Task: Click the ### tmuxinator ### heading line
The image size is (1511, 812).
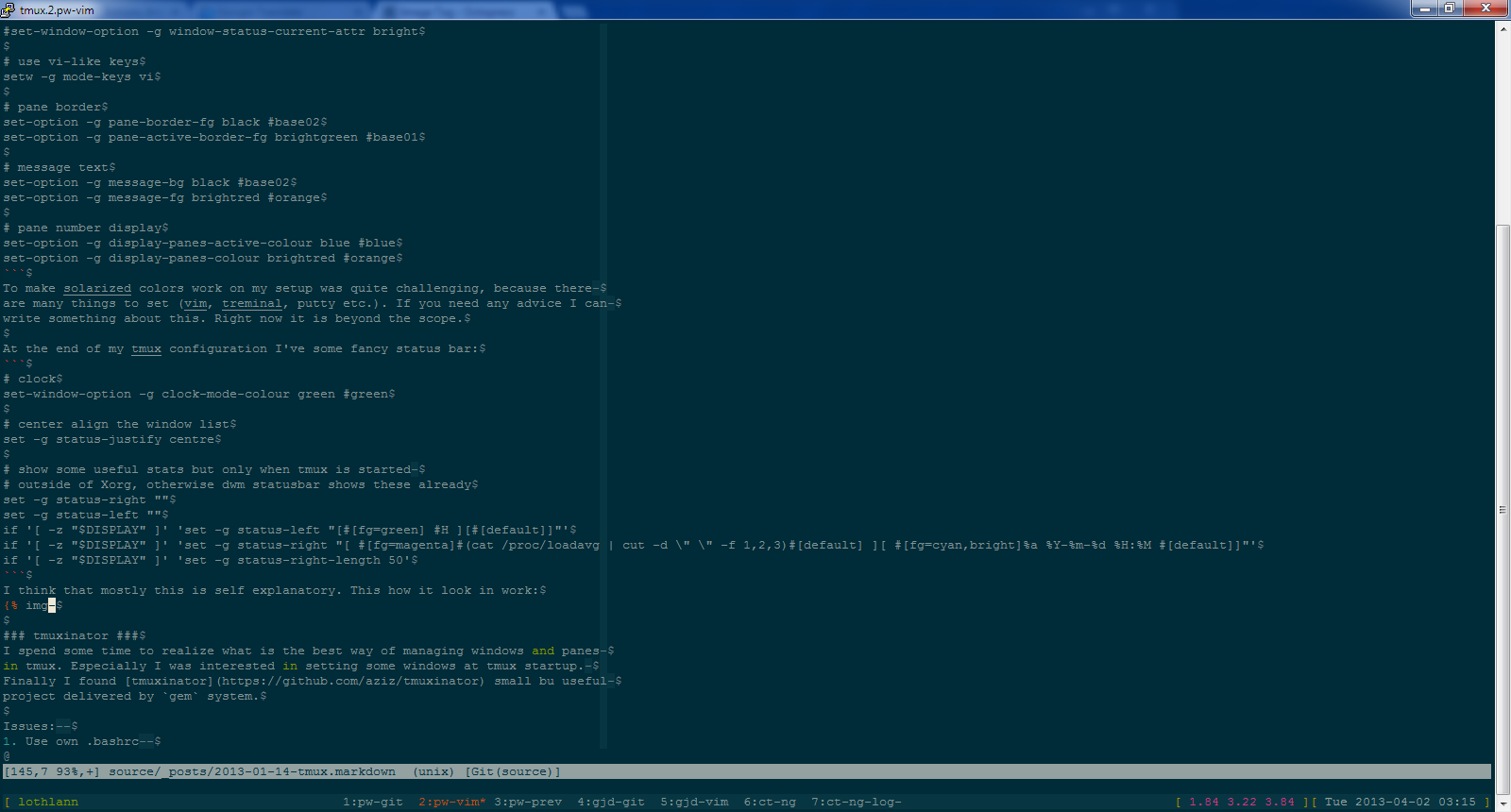Action: tap(75, 635)
